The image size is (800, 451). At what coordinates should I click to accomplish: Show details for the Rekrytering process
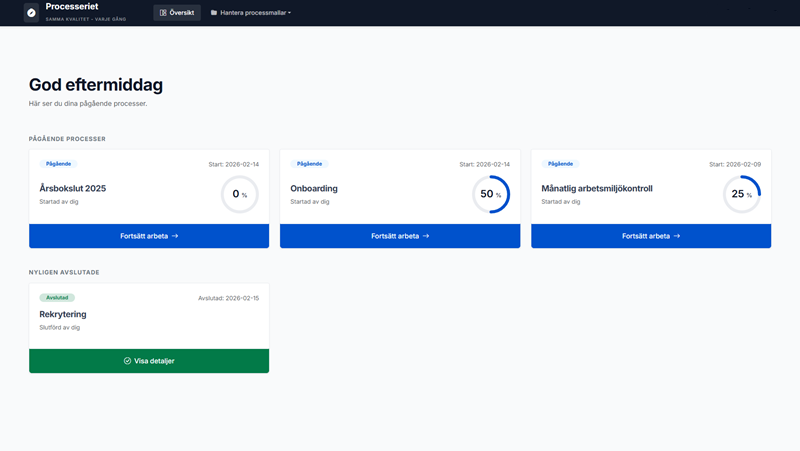coord(149,361)
